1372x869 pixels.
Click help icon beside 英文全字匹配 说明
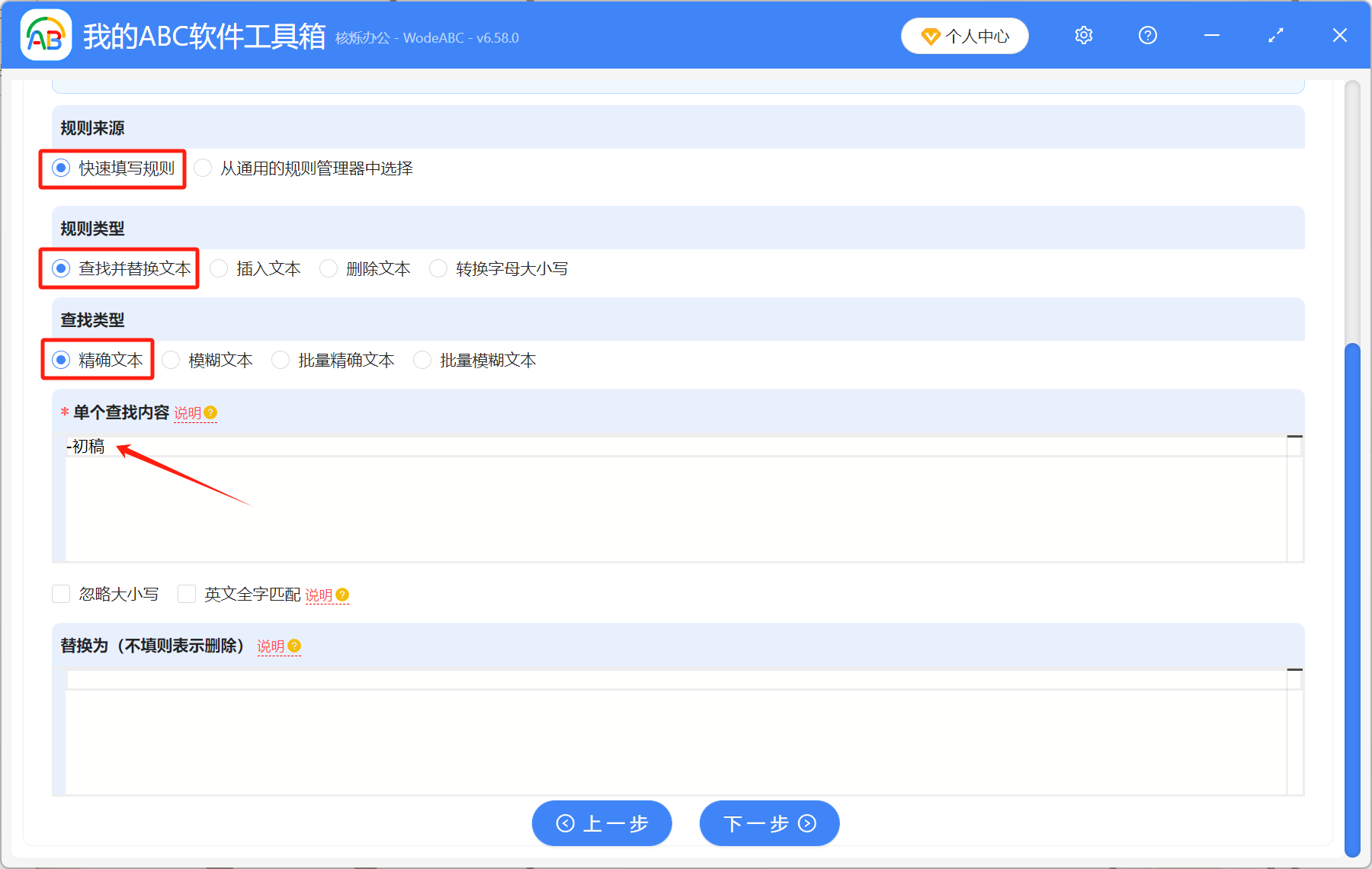[342, 595]
